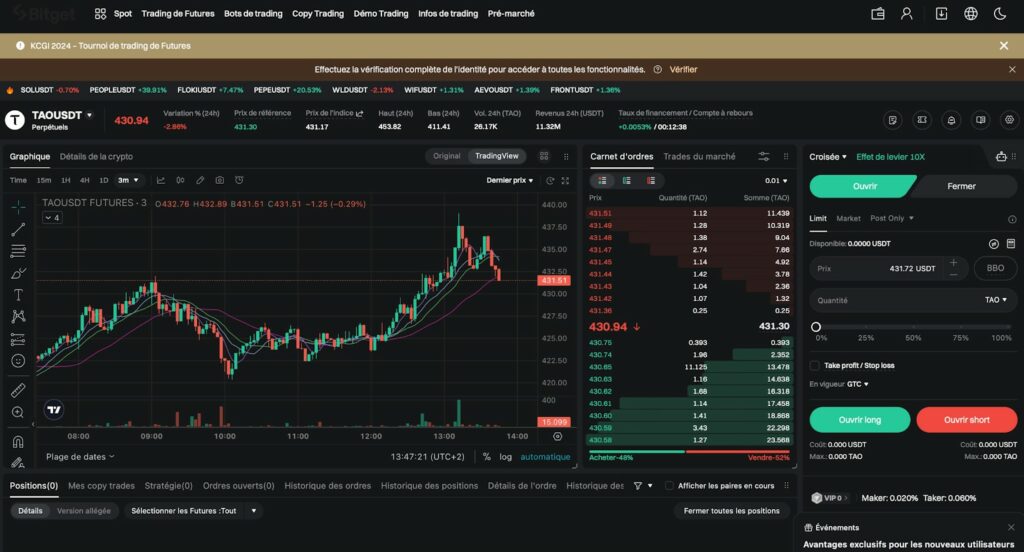Click Fermer toutes les positions
Viewport: 1024px width, 552px height.
point(731,510)
